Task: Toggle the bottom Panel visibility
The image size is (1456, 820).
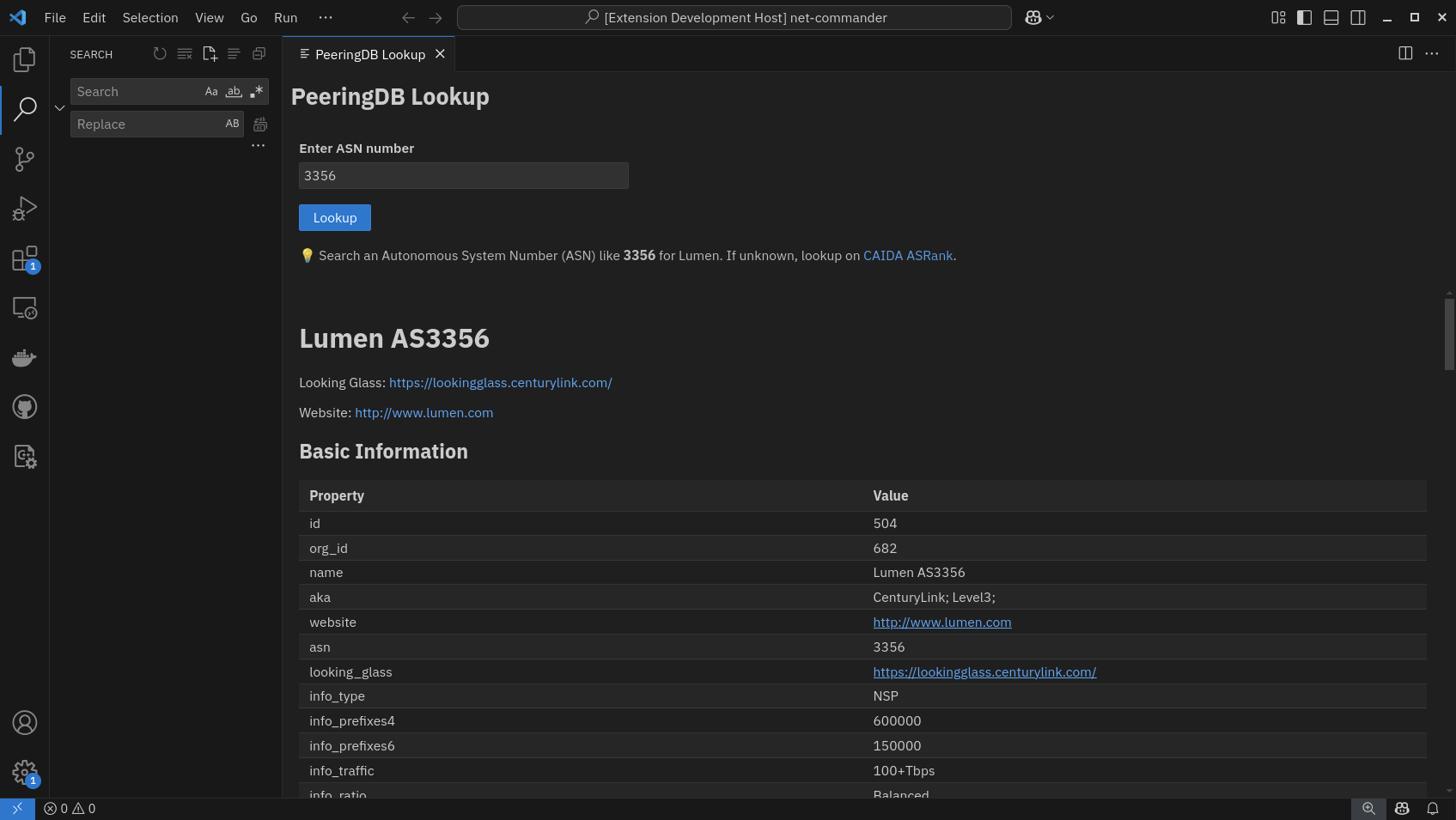Action: point(1331,17)
